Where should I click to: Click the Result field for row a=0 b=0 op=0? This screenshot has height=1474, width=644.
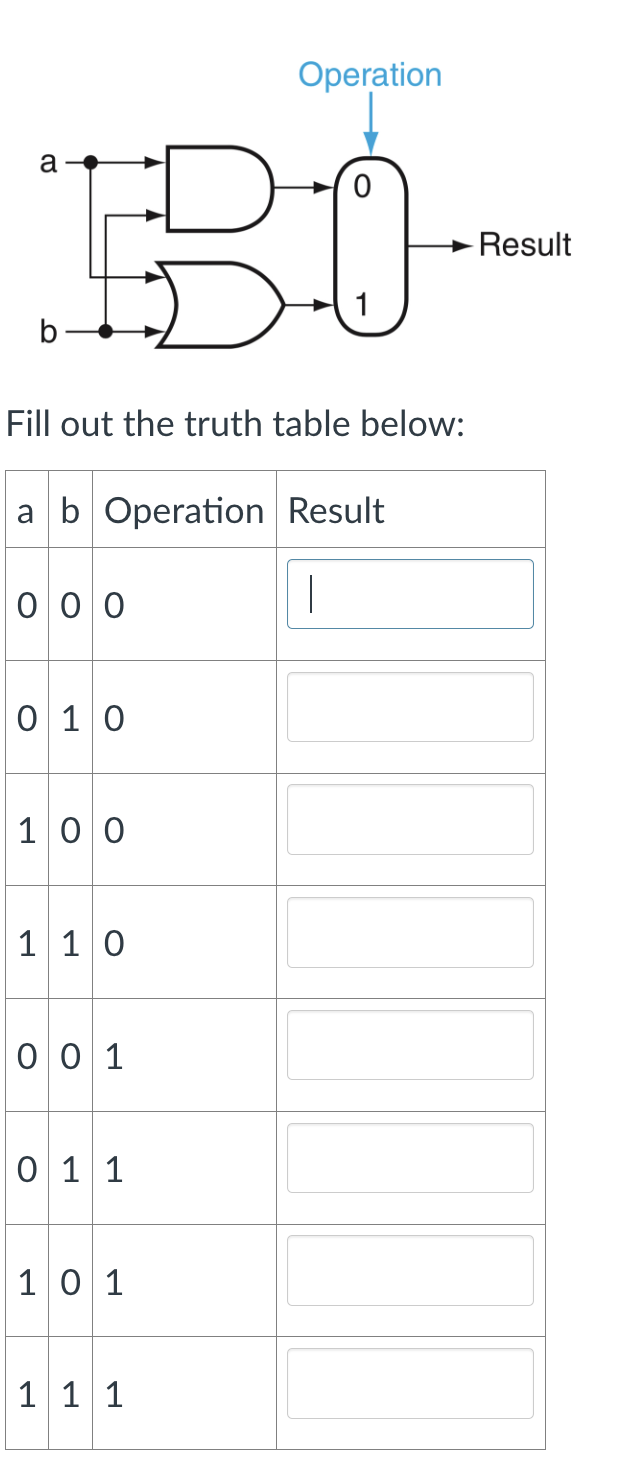tap(410, 593)
